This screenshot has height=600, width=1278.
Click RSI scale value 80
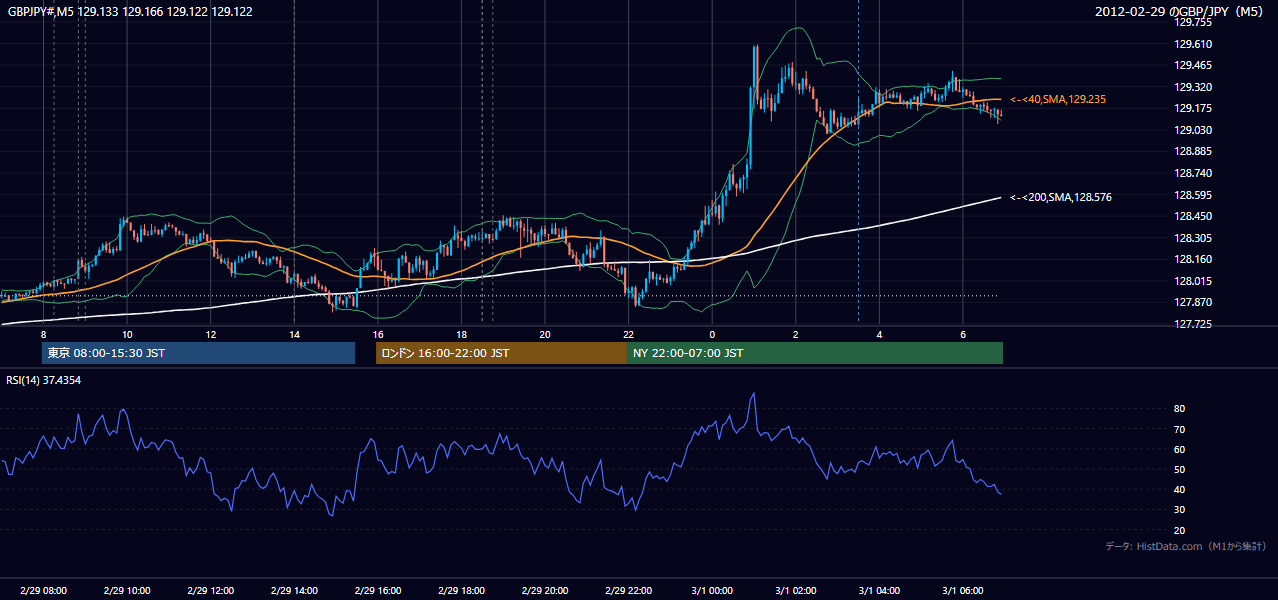[x=1180, y=409]
